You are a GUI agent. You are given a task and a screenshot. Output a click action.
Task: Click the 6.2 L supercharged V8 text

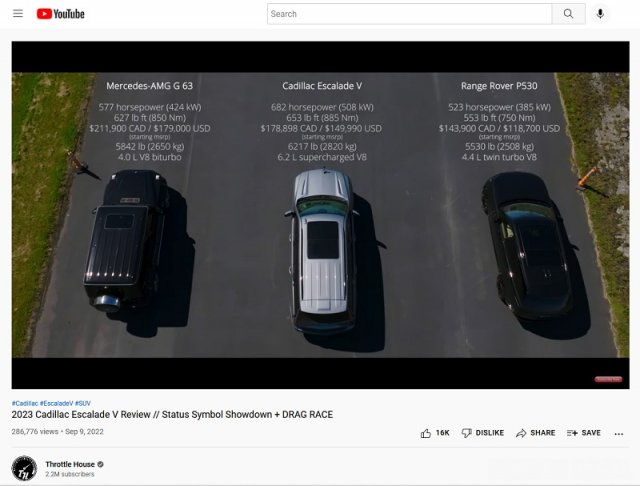tap(322, 157)
